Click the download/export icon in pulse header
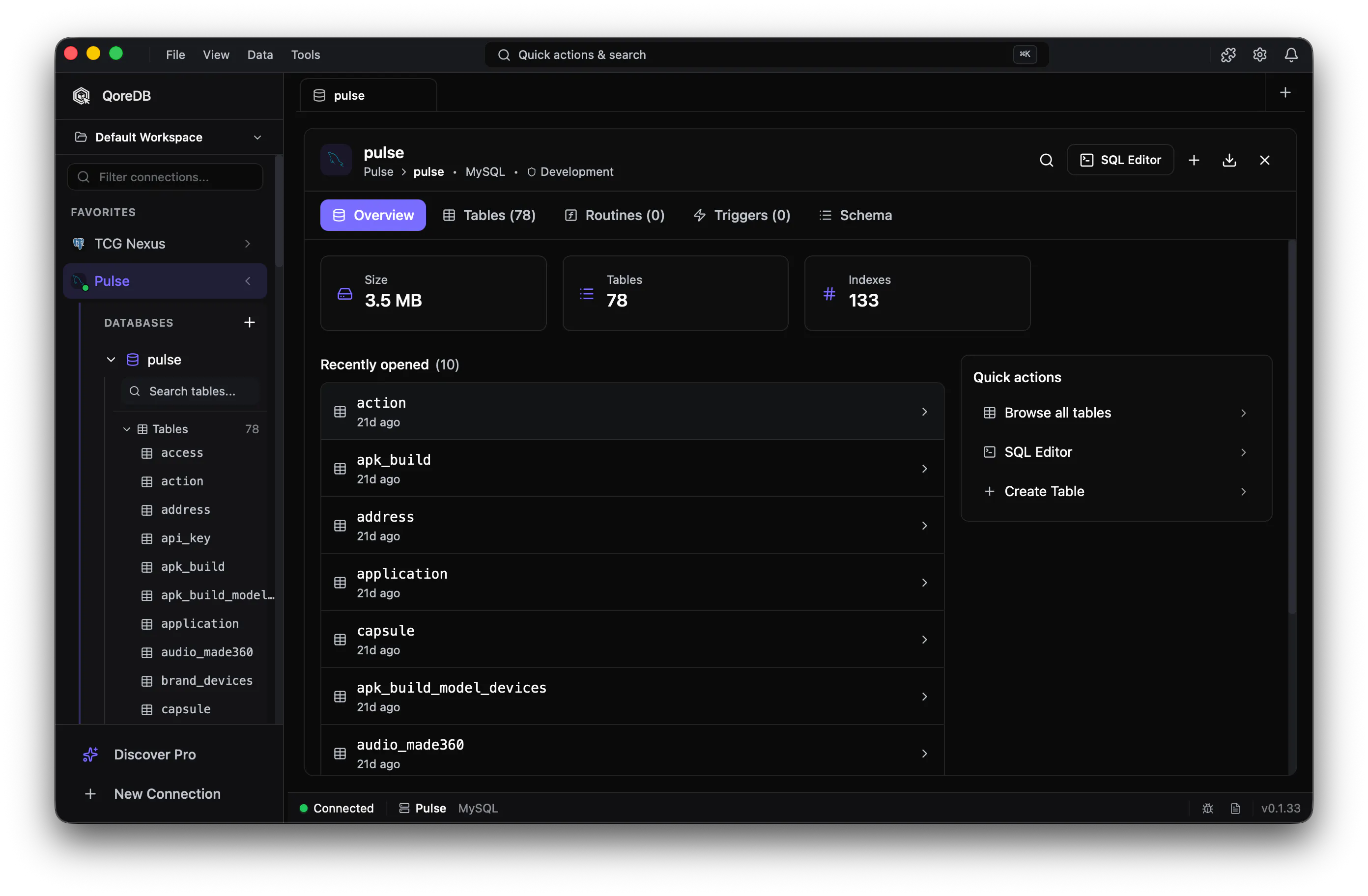 (1229, 160)
